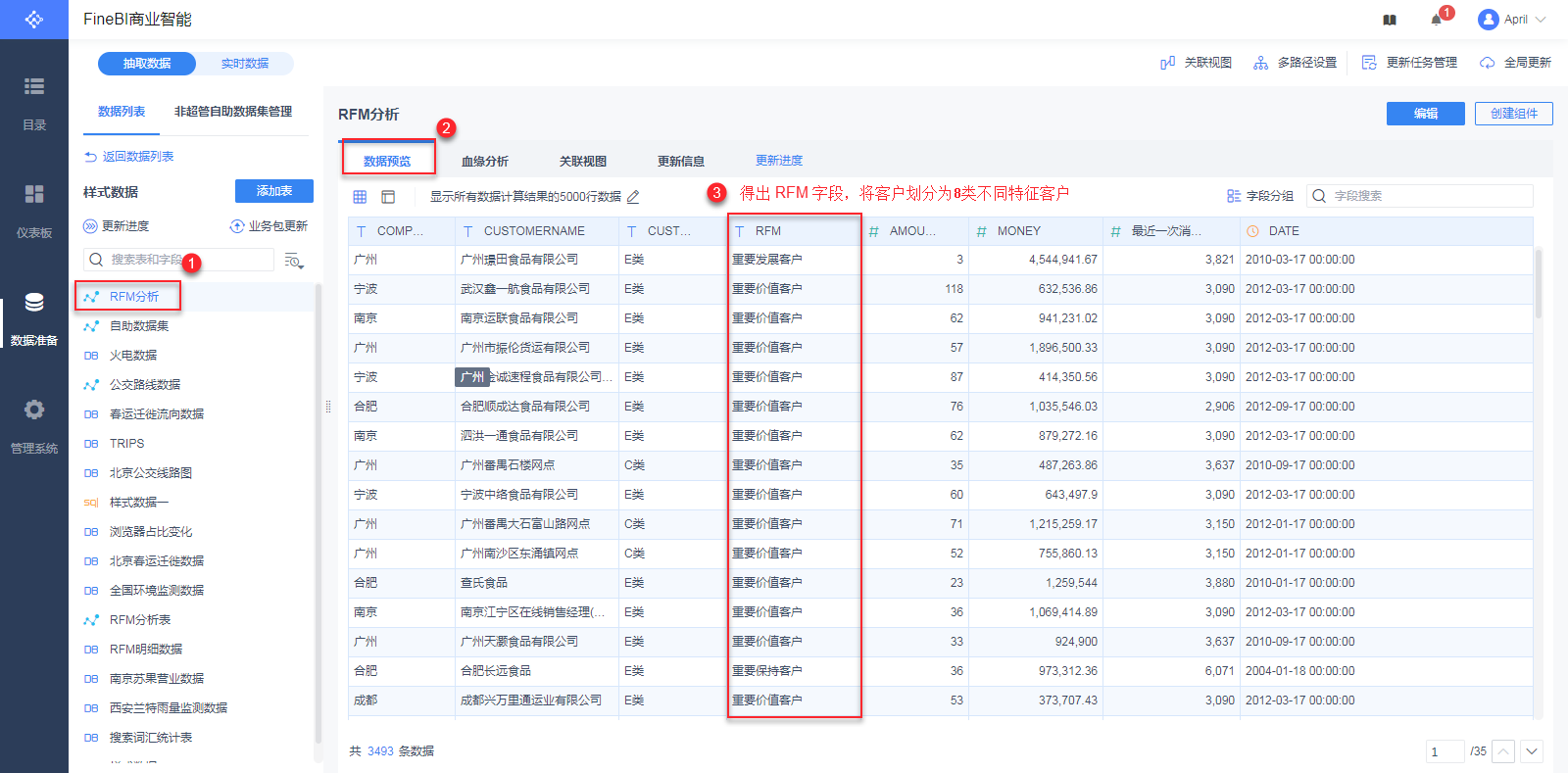The image size is (1568, 773).
Task: Click the MONEY column number type icon
Action: pyautogui.click(x=981, y=231)
